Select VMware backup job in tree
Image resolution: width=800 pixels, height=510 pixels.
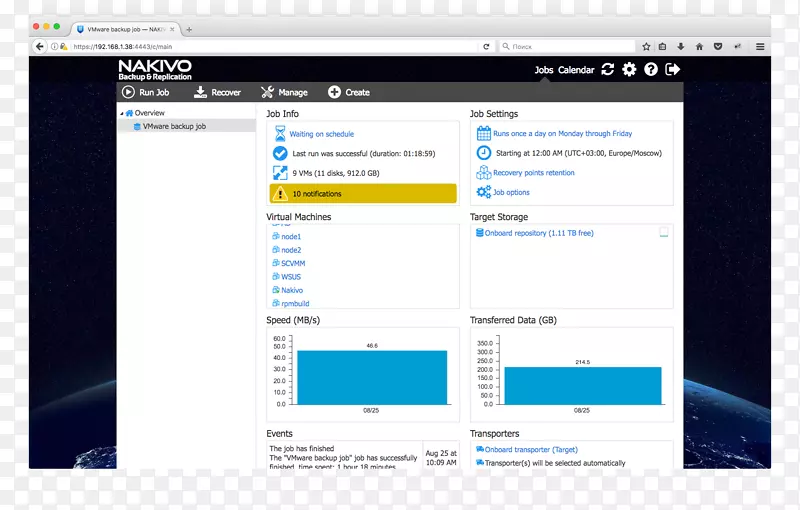click(x=174, y=126)
